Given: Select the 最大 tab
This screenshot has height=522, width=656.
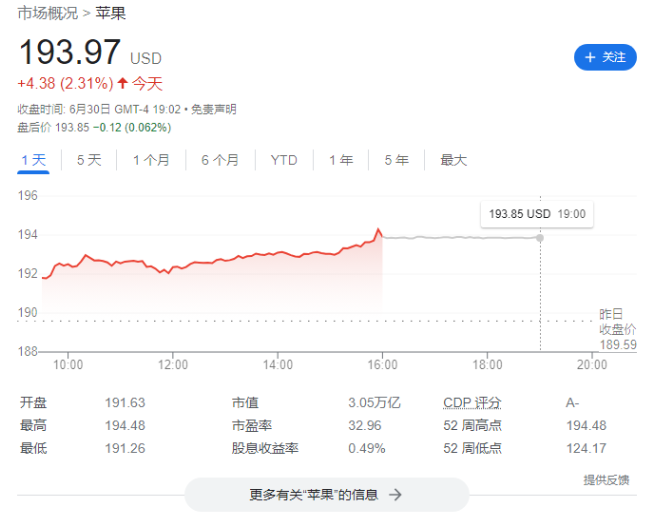Looking at the screenshot, I should tap(454, 160).
